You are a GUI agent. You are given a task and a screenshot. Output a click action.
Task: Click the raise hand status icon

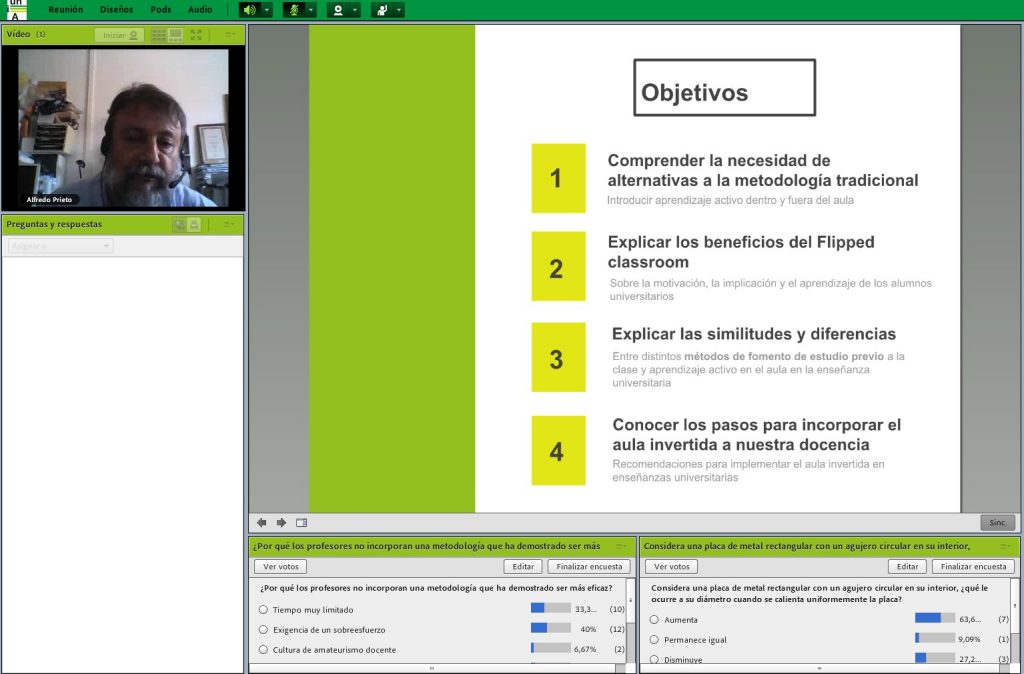(382, 10)
